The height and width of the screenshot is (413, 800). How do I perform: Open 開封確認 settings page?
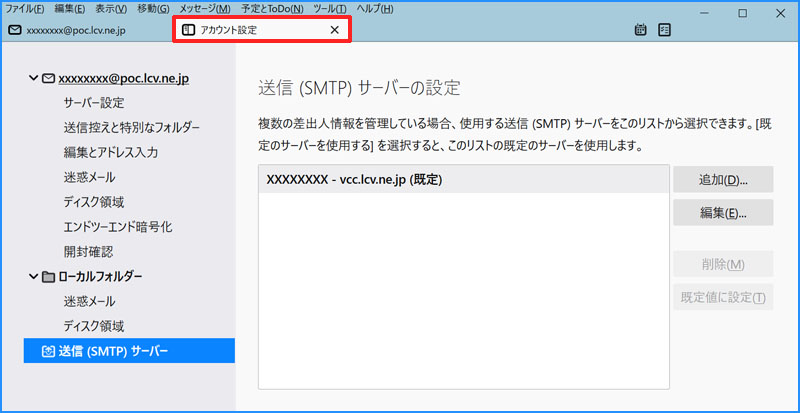(88, 251)
